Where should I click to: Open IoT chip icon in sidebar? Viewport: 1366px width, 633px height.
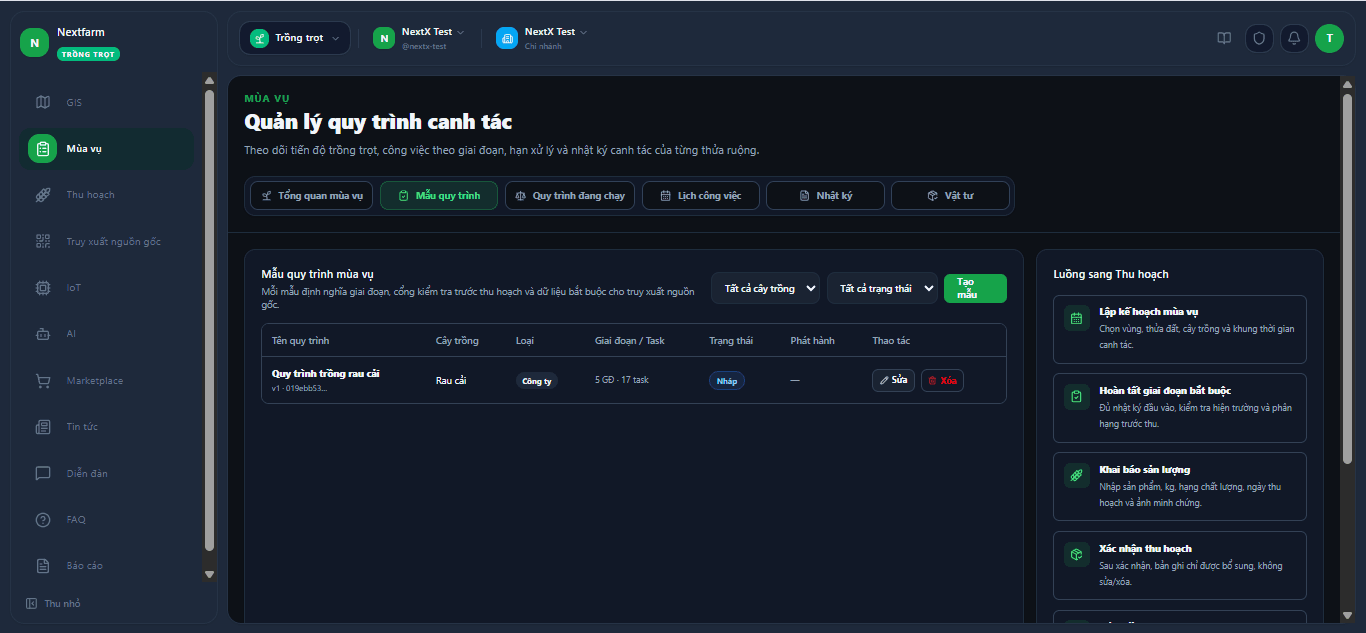[43, 288]
